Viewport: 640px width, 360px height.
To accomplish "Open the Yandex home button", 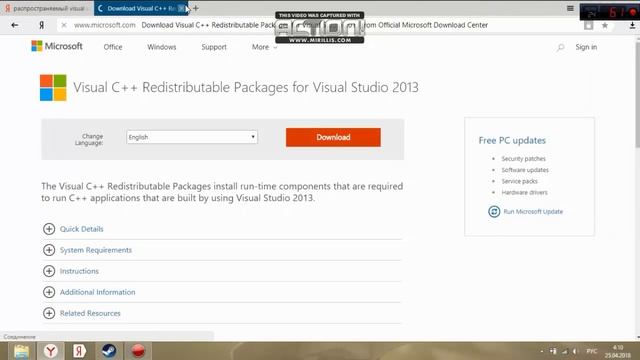I will point(41,25).
